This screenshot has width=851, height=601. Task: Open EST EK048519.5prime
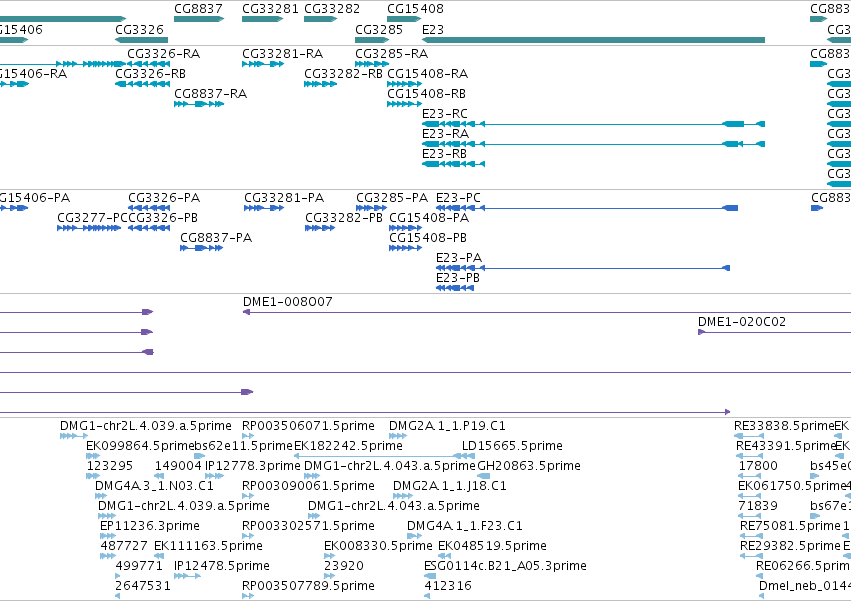pos(444,556)
